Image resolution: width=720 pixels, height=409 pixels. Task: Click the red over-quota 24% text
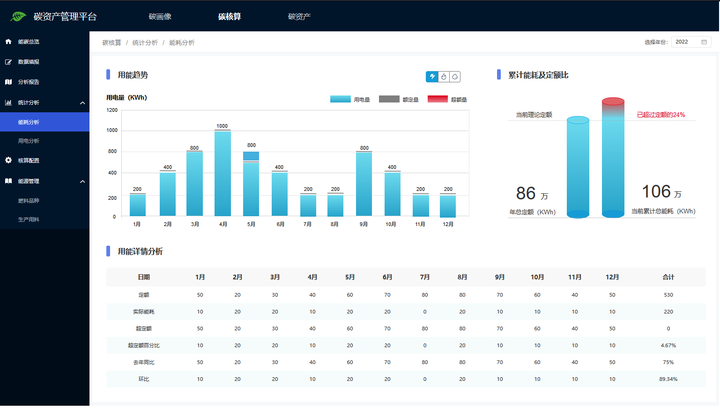tap(661, 115)
